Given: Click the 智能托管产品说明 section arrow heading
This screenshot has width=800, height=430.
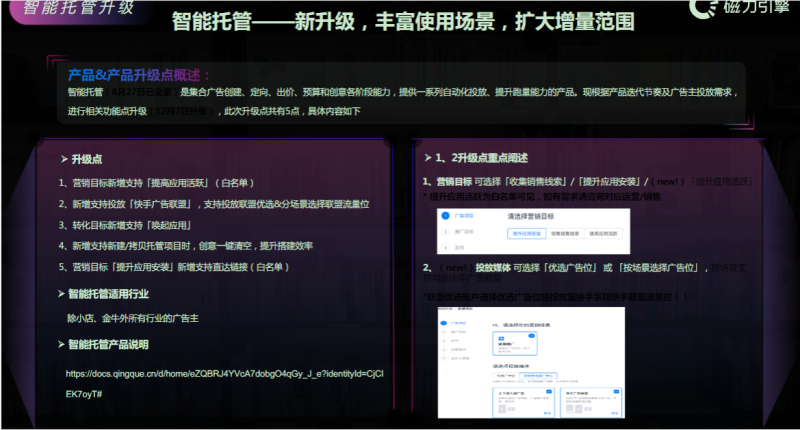Looking at the screenshot, I should pyautogui.click(x=103, y=344).
